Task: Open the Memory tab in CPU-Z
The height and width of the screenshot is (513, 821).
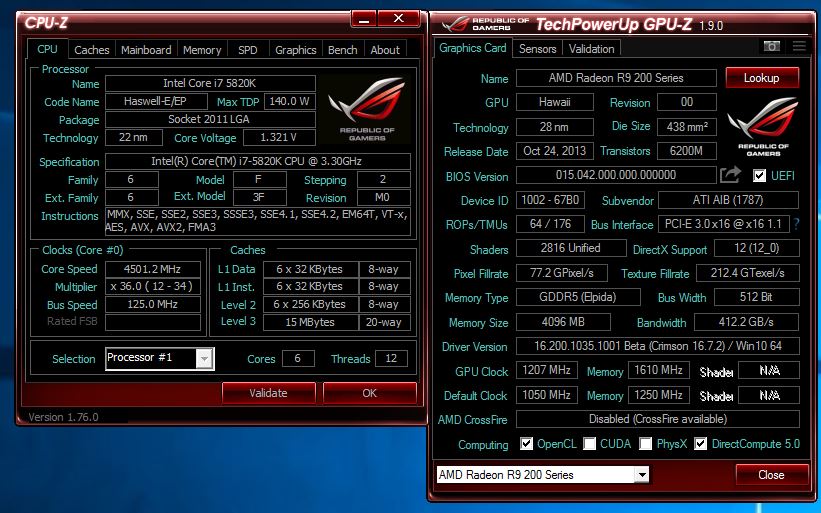Action: tap(202, 50)
